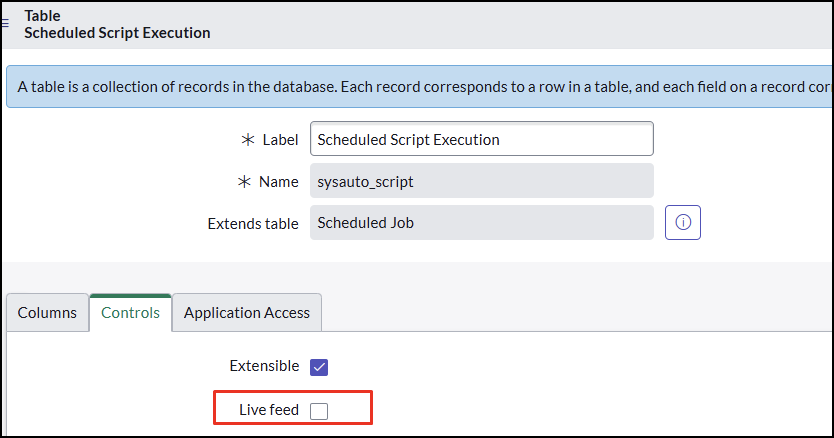Focus the Label text input field
Image resolution: width=834 pixels, height=438 pixels.
pyautogui.click(x=481, y=139)
